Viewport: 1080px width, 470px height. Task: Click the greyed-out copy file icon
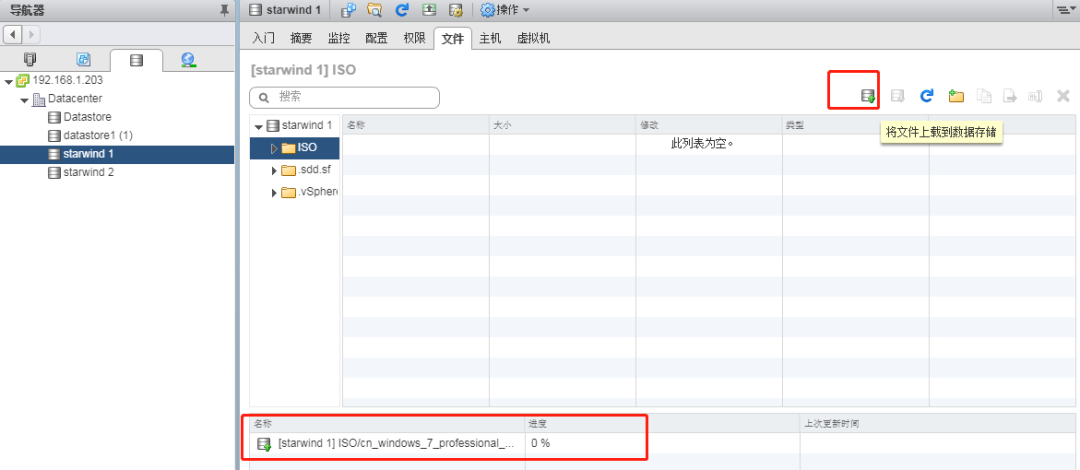coord(986,96)
